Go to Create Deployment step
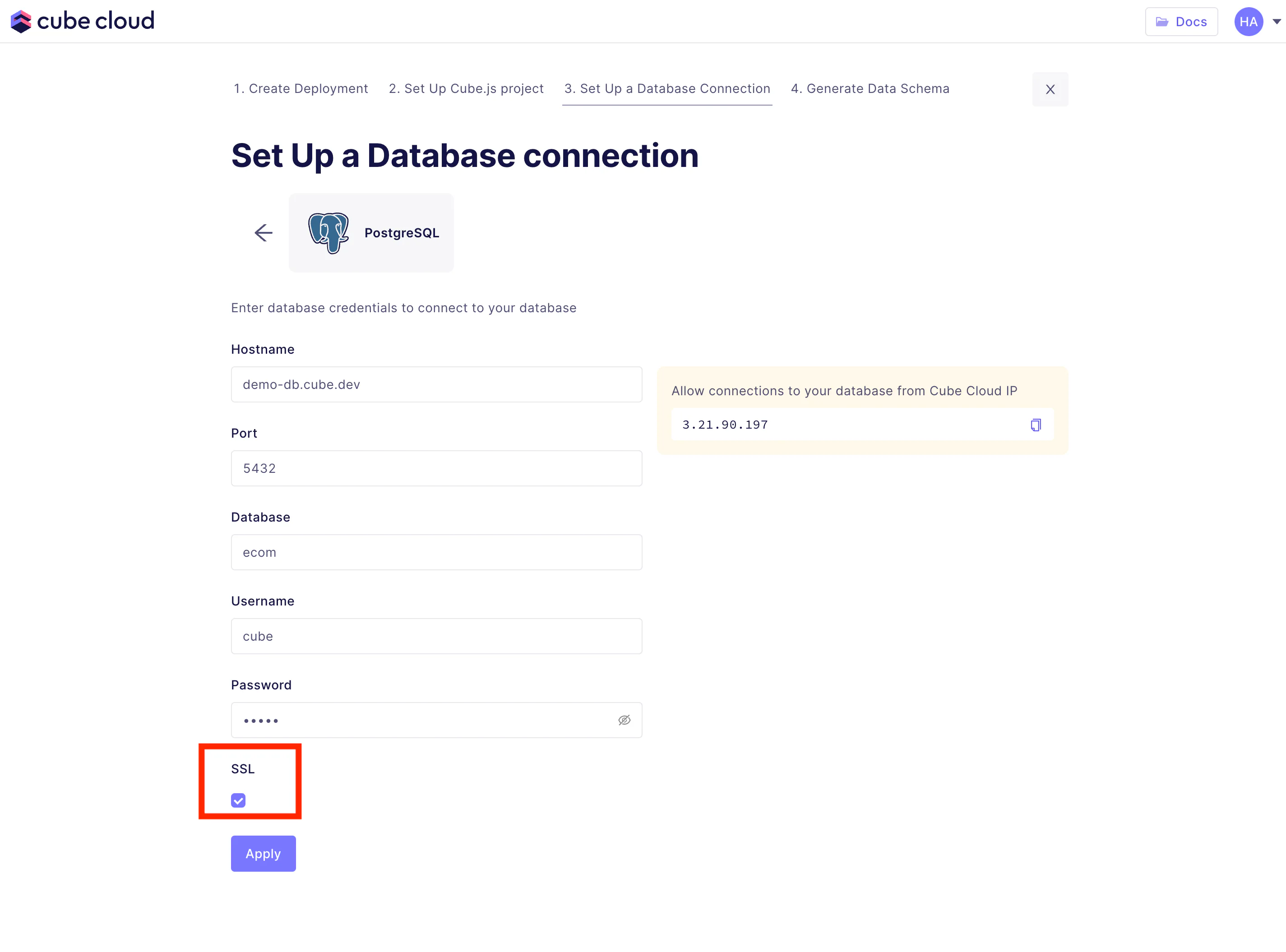The width and height of the screenshot is (1286, 952). (300, 89)
